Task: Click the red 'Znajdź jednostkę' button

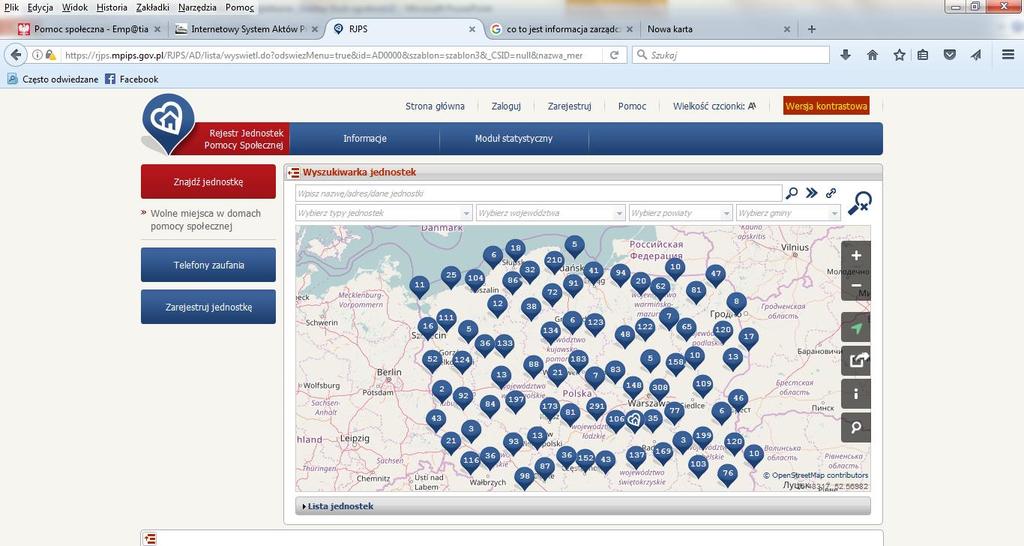Action: [208, 182]
